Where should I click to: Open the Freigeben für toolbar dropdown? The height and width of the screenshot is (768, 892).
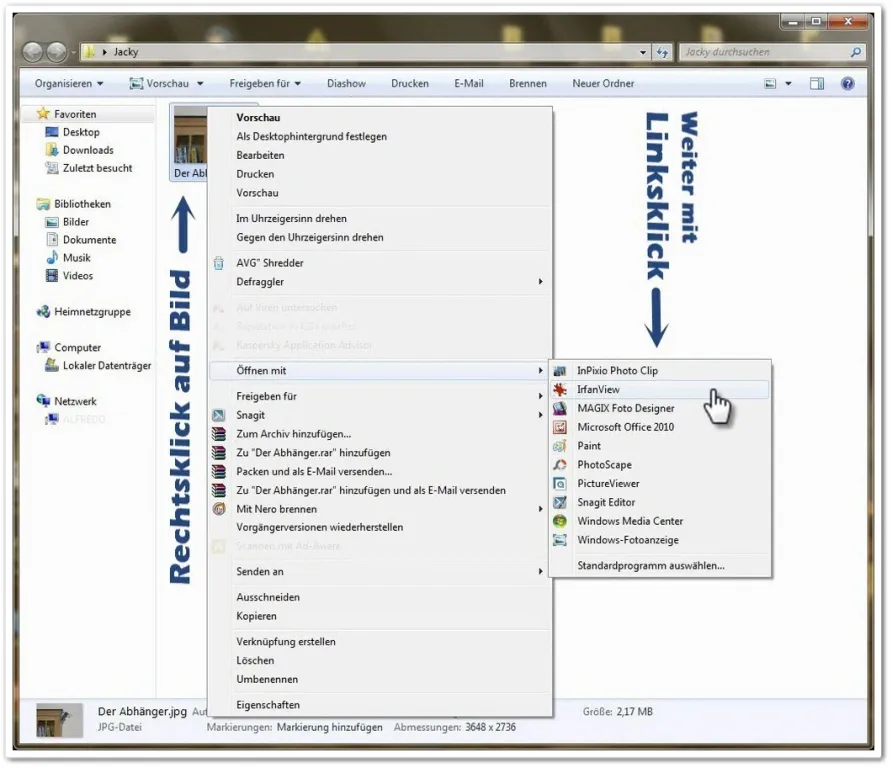[265, 84]
